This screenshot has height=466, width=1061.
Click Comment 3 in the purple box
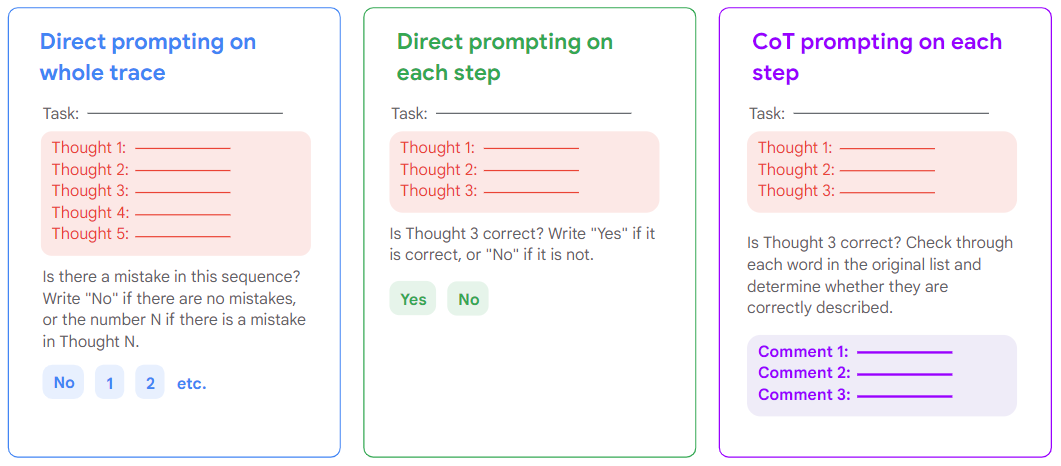(854, 395)
